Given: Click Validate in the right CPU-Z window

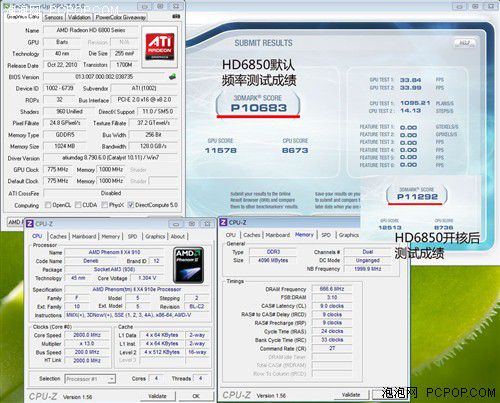Looking at the screenshot, I should click(x=351, y=395).
